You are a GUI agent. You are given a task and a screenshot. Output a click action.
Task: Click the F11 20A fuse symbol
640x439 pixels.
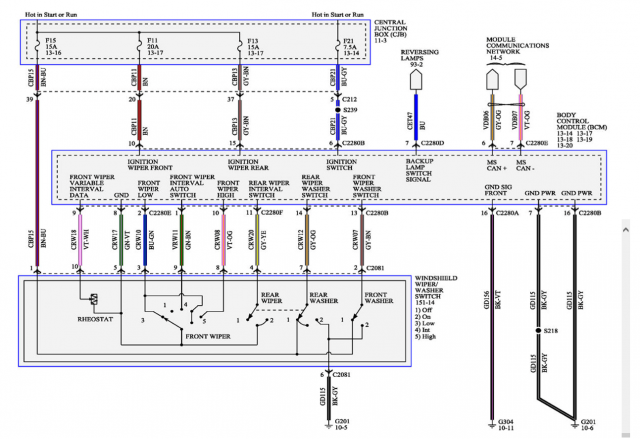pos(137,44)
